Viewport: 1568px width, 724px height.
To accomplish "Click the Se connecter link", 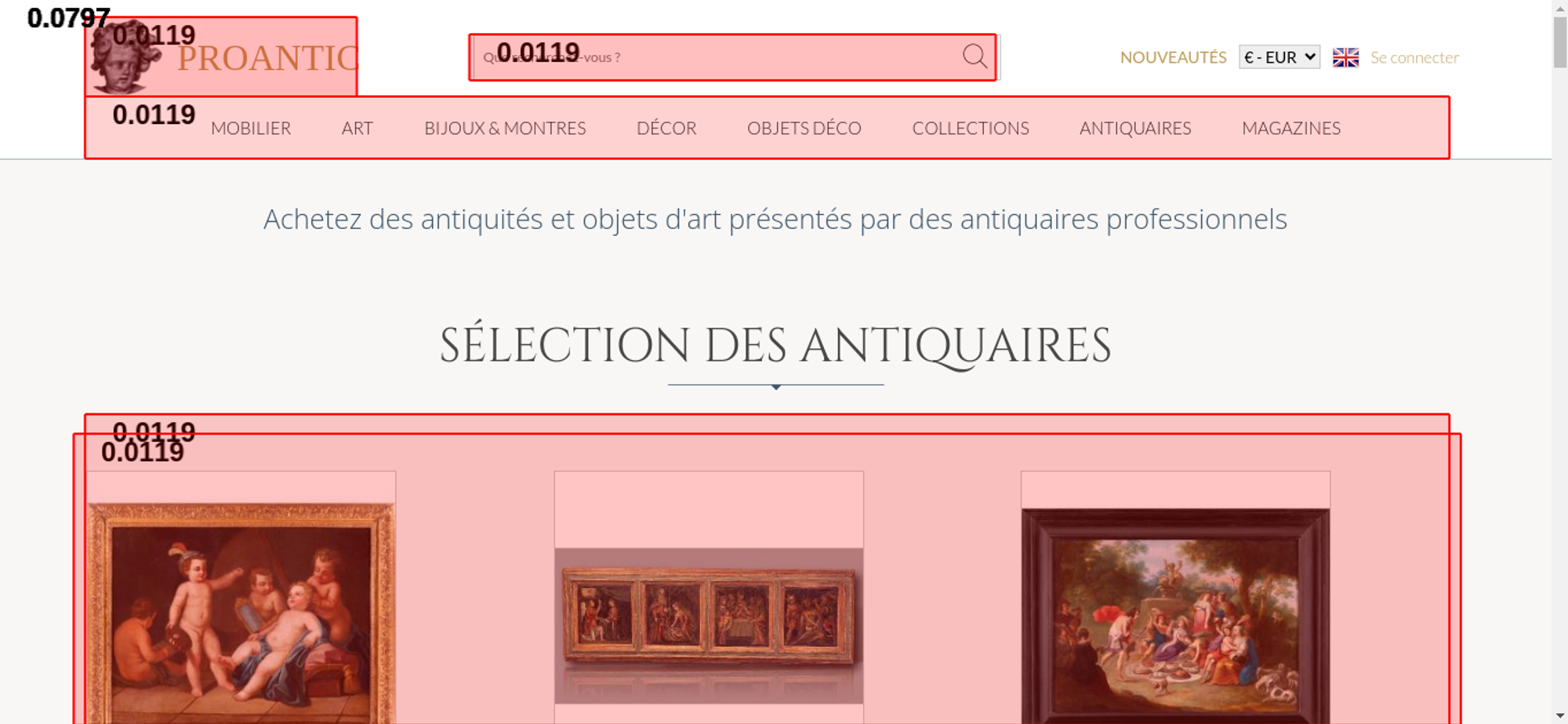I will [1414, 57].
